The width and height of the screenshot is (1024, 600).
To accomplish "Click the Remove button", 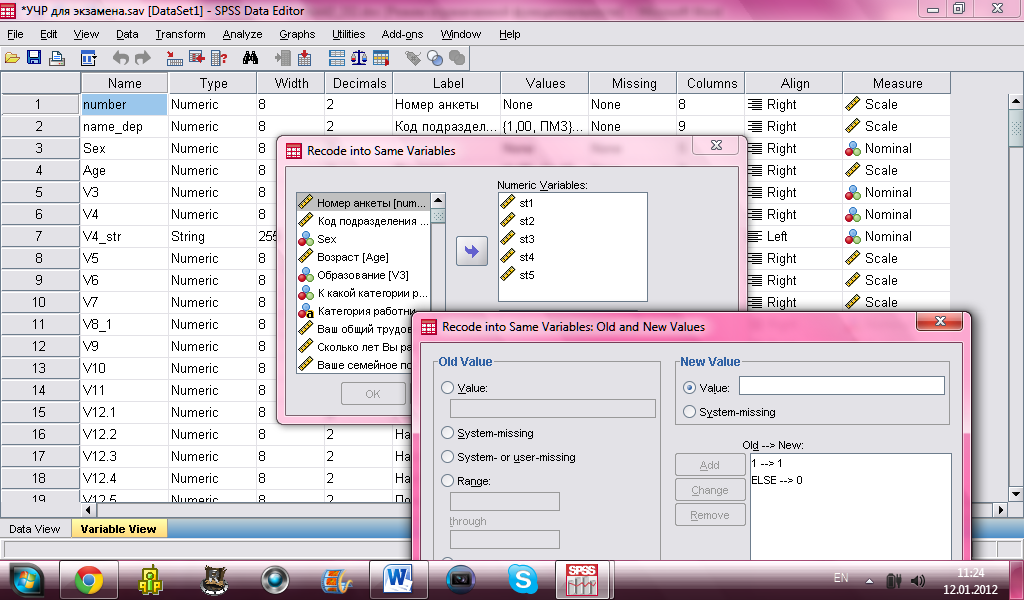I will coord(710,514).
